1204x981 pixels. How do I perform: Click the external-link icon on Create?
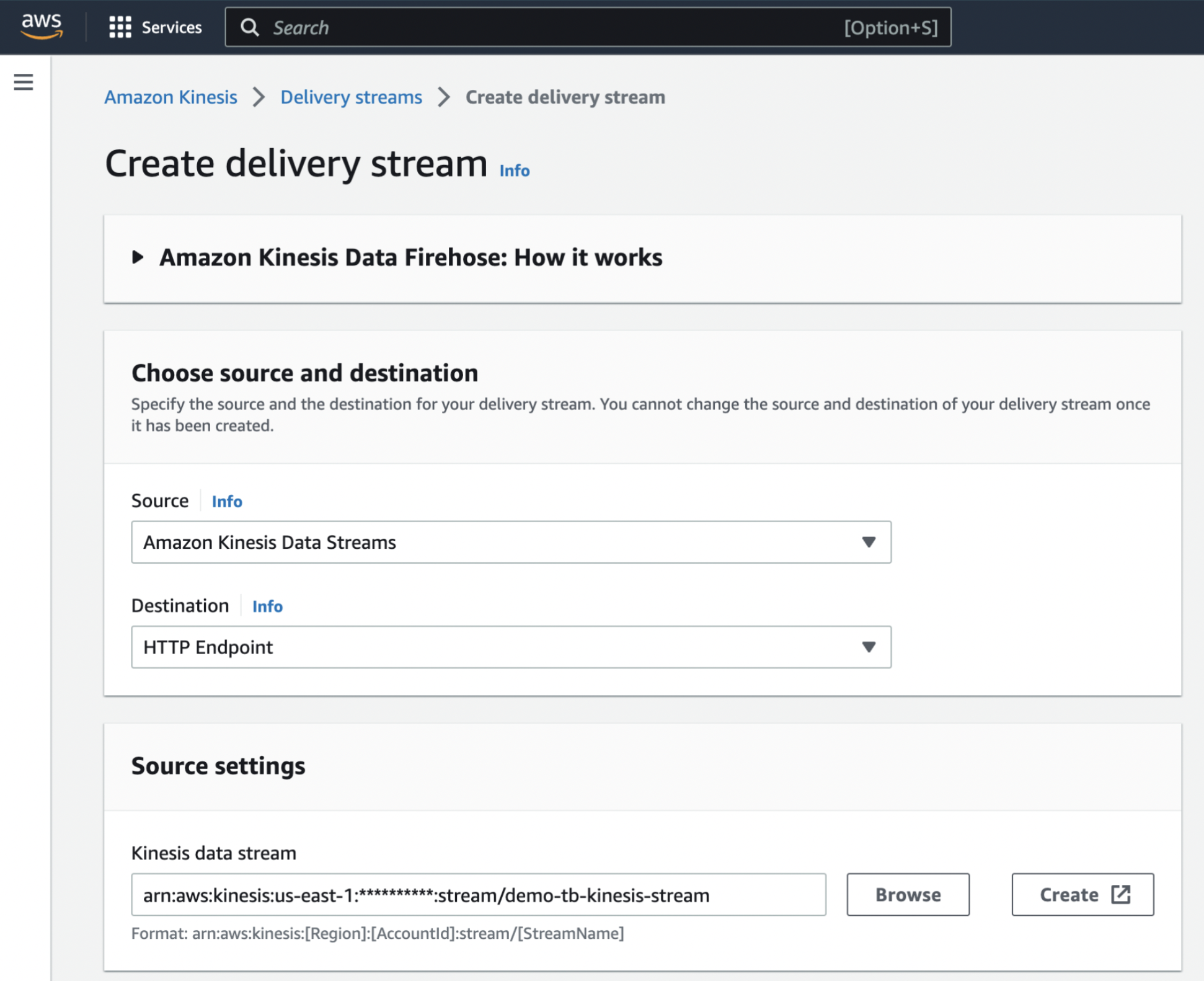(x=1120, y=895)
